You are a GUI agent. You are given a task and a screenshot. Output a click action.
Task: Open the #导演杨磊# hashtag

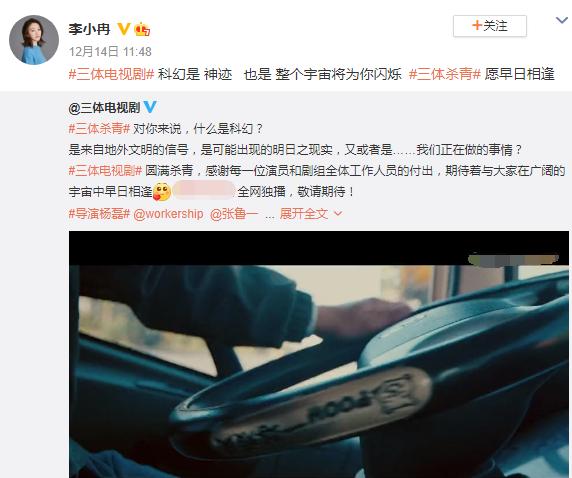point(99,213)
